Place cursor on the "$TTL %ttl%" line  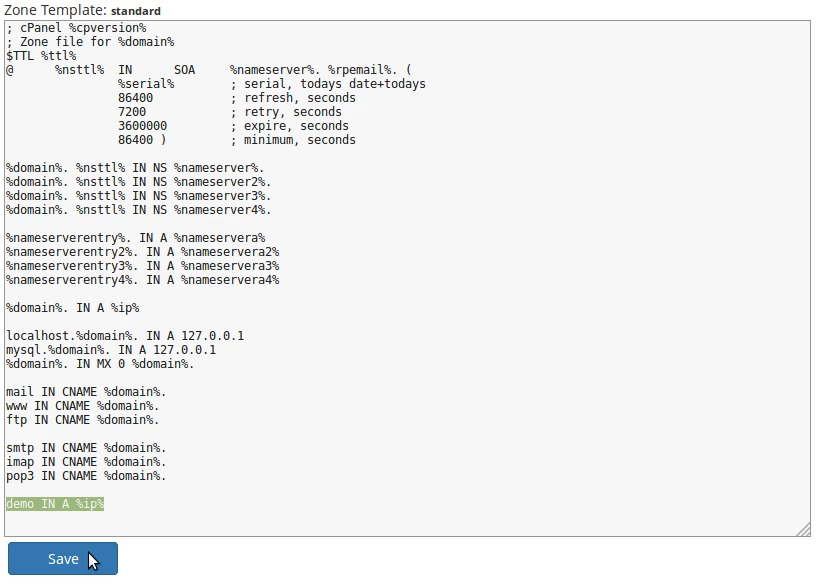(x=41, y=56)
